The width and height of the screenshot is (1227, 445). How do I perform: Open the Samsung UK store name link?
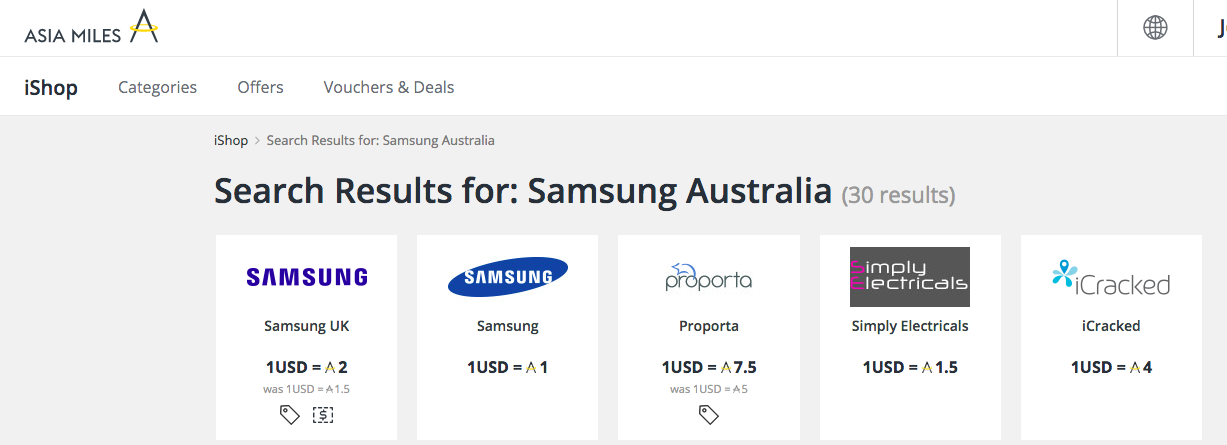pos(307,326)
